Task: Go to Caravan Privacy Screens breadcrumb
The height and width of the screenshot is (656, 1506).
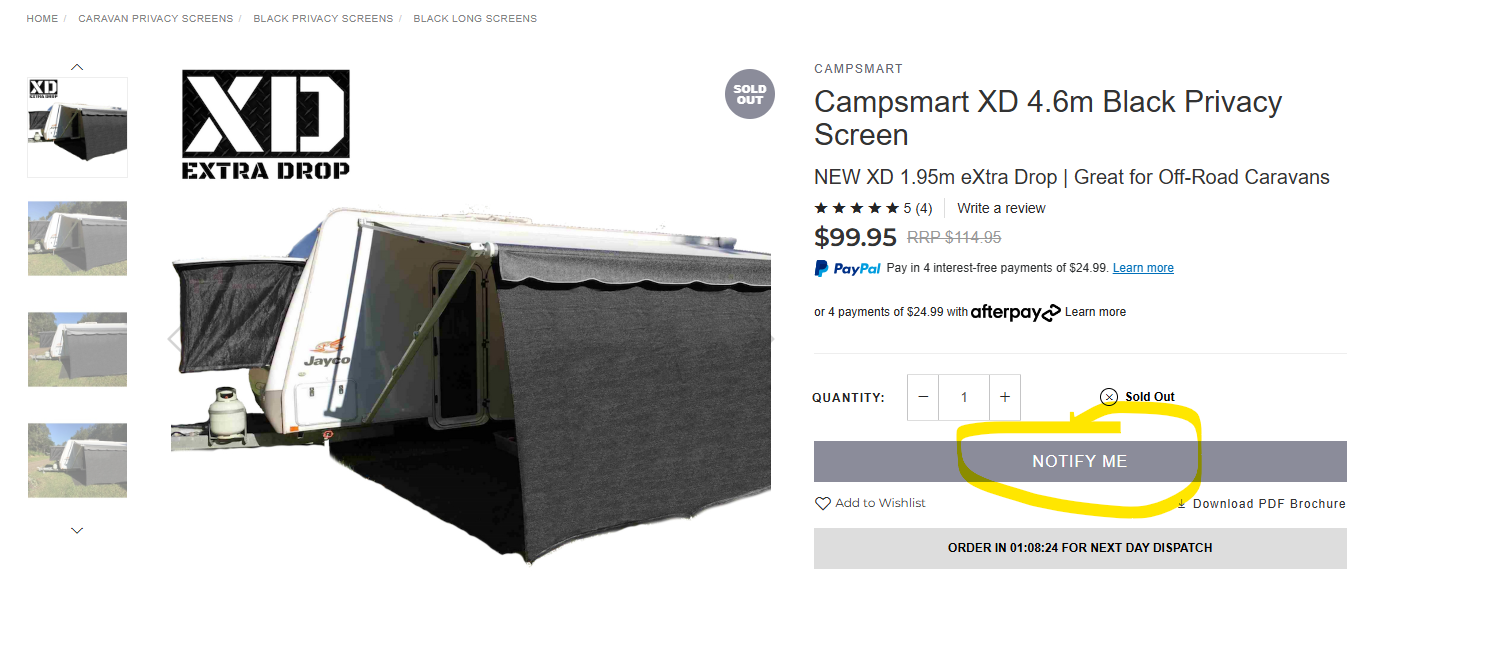Action: pos(155,18)
